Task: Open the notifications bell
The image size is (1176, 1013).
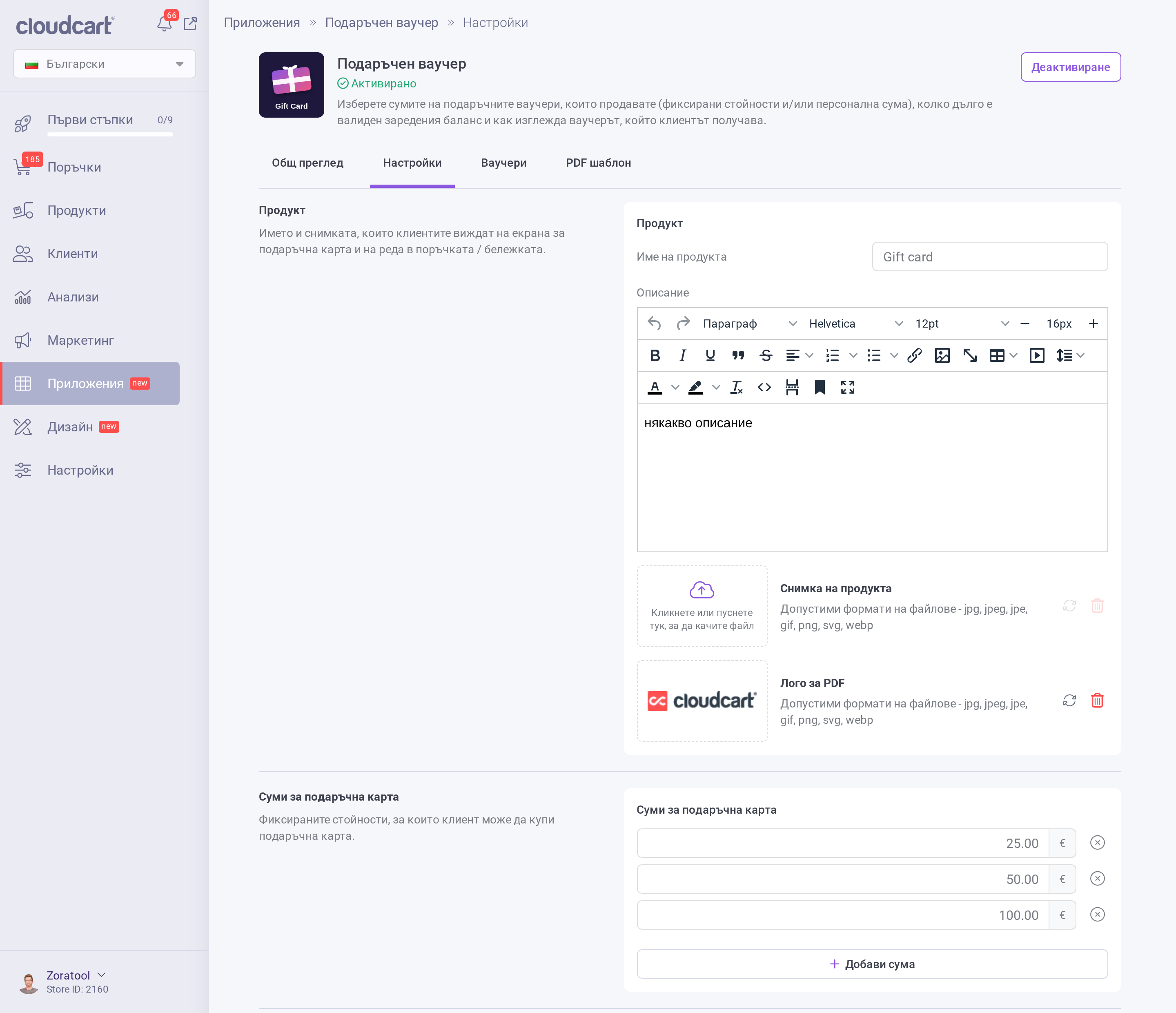Action: coord(165,24)
